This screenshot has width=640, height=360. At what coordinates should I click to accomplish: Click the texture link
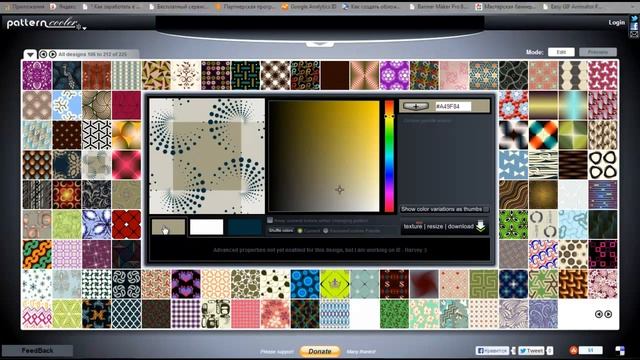[x=413, y=226]
